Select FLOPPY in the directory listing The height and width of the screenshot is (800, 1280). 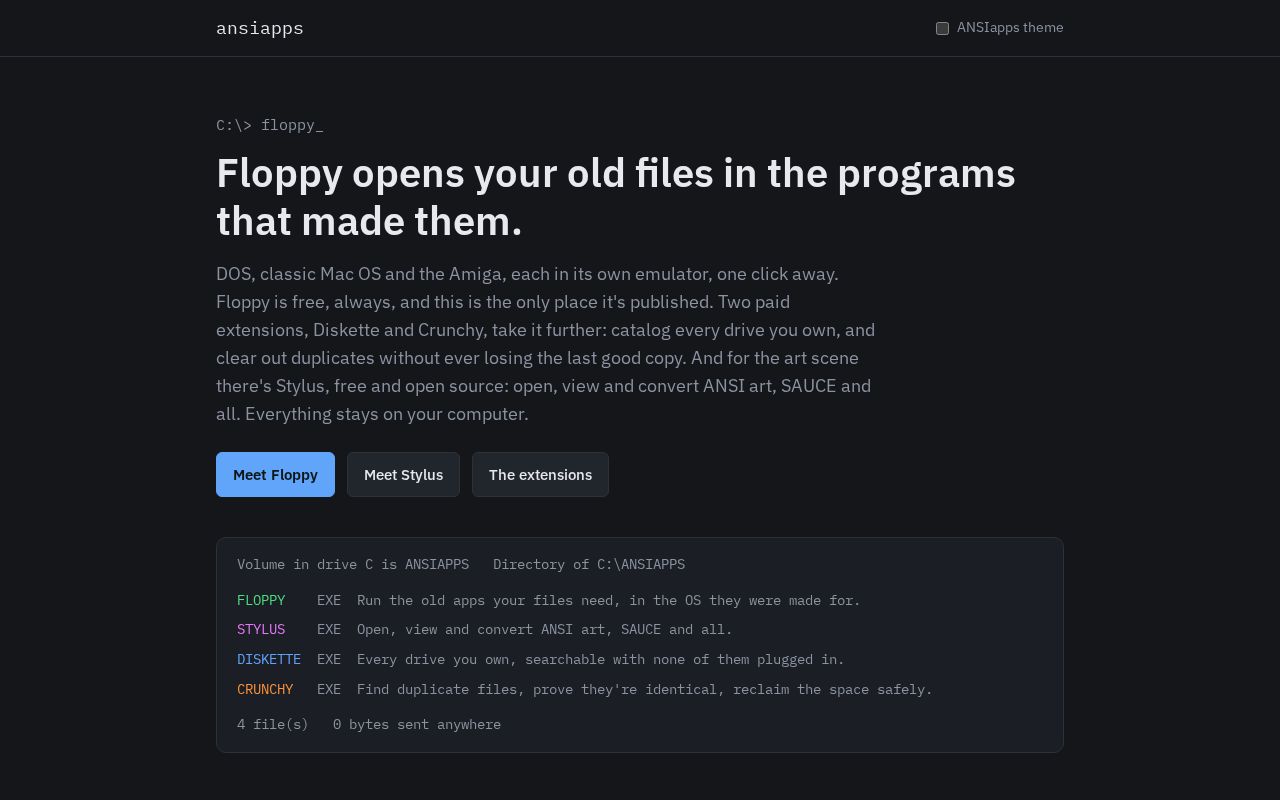click(261, 600)
